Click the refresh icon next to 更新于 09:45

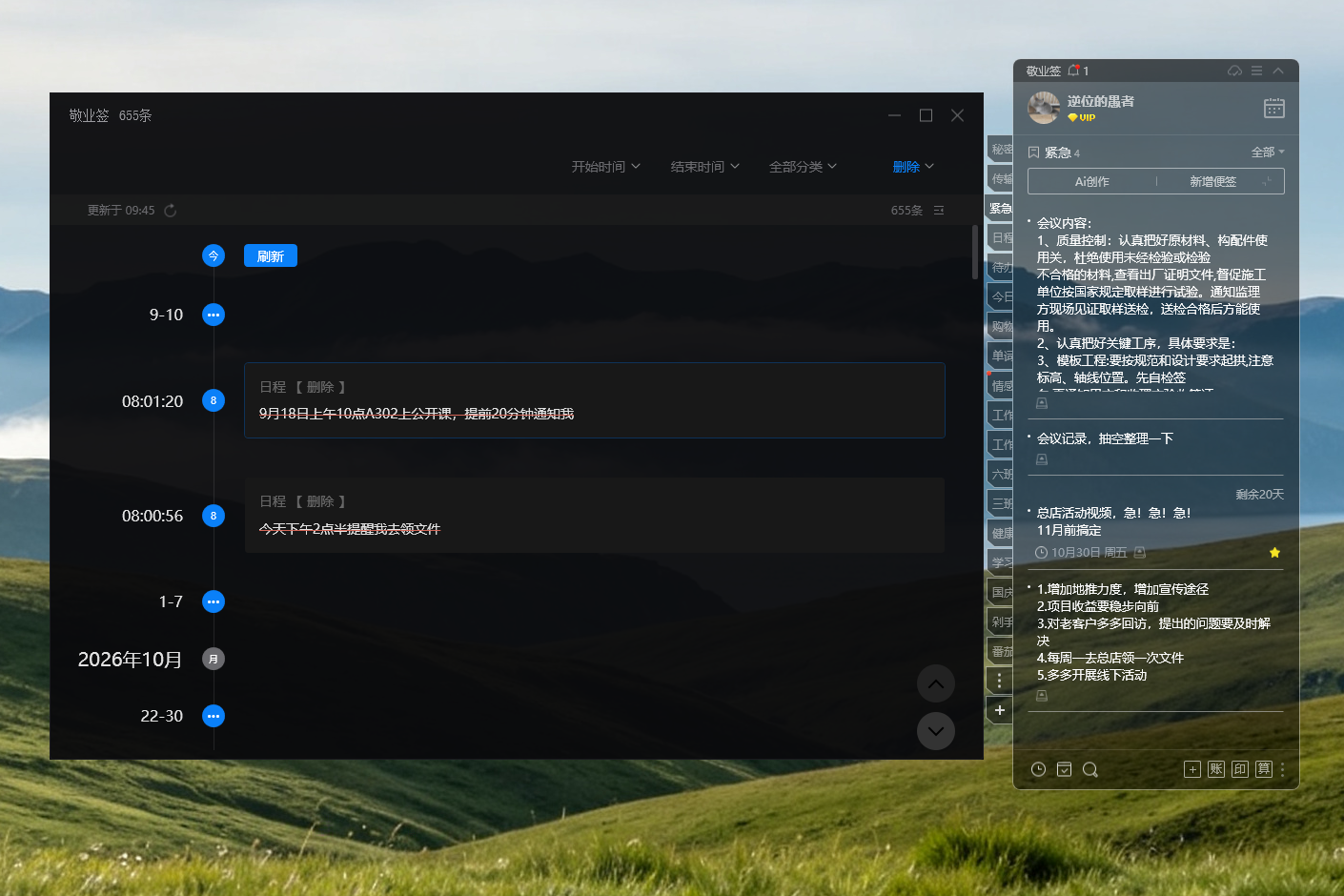(171, 211)
